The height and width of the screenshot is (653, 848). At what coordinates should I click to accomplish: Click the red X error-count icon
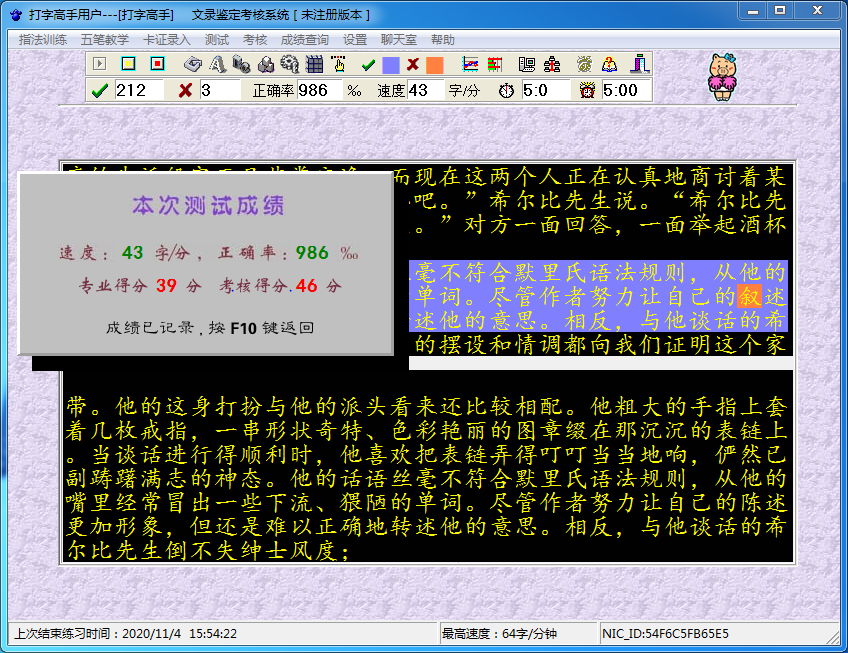pos(185,90)
